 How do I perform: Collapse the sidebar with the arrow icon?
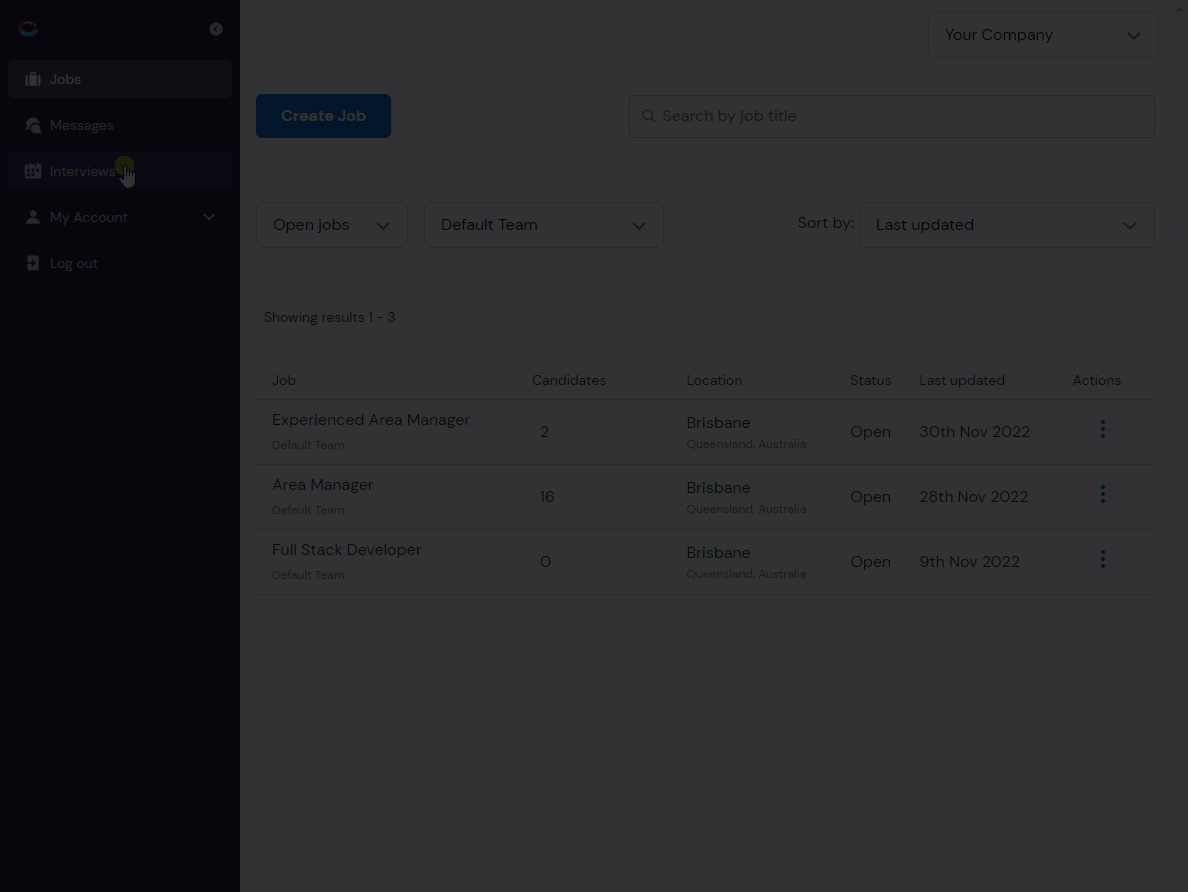pyautogui.click(x=216, y=29)
